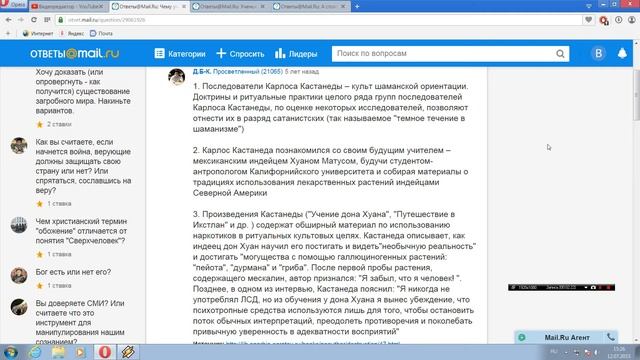The width and height of the screenshot is (640, 360).
Task: Open the downloads icon in toolbar
Action: pyautogui.click(x=619, y=20)
